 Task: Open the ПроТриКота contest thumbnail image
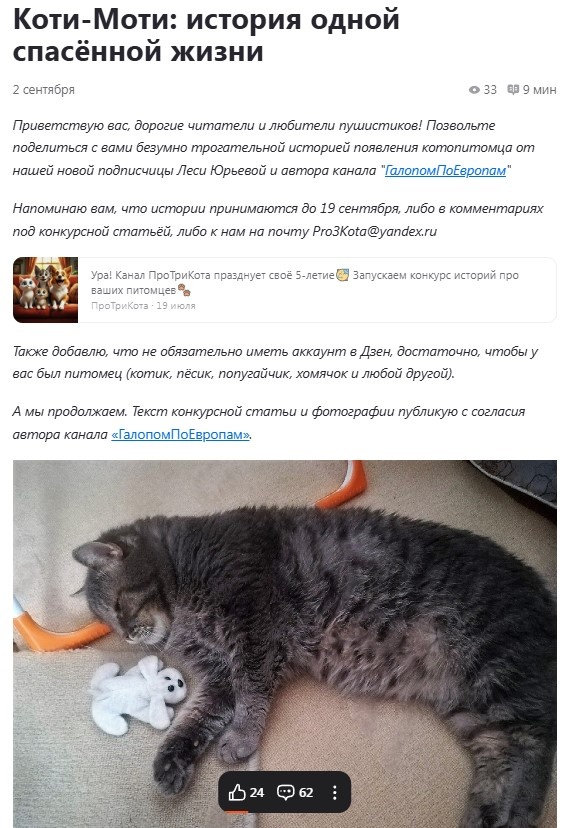click(x=45, y=290)
